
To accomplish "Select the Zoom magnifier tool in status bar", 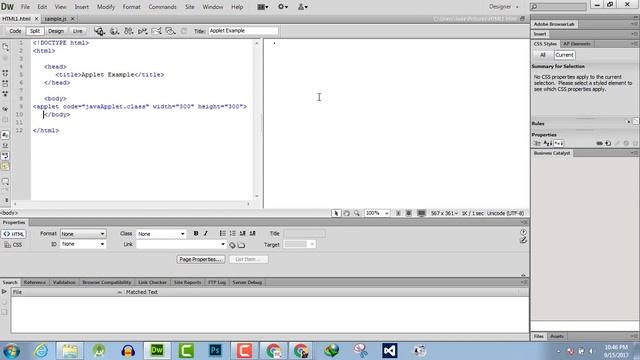I will [357, 213].
